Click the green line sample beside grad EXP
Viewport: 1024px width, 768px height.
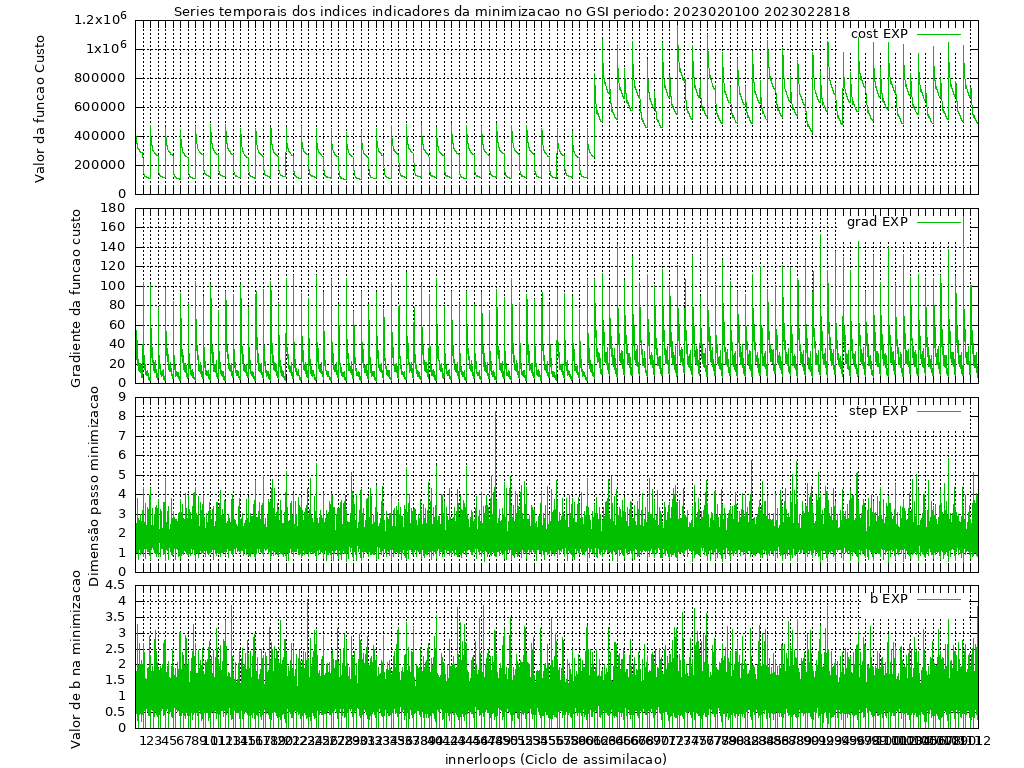(939, 222)
